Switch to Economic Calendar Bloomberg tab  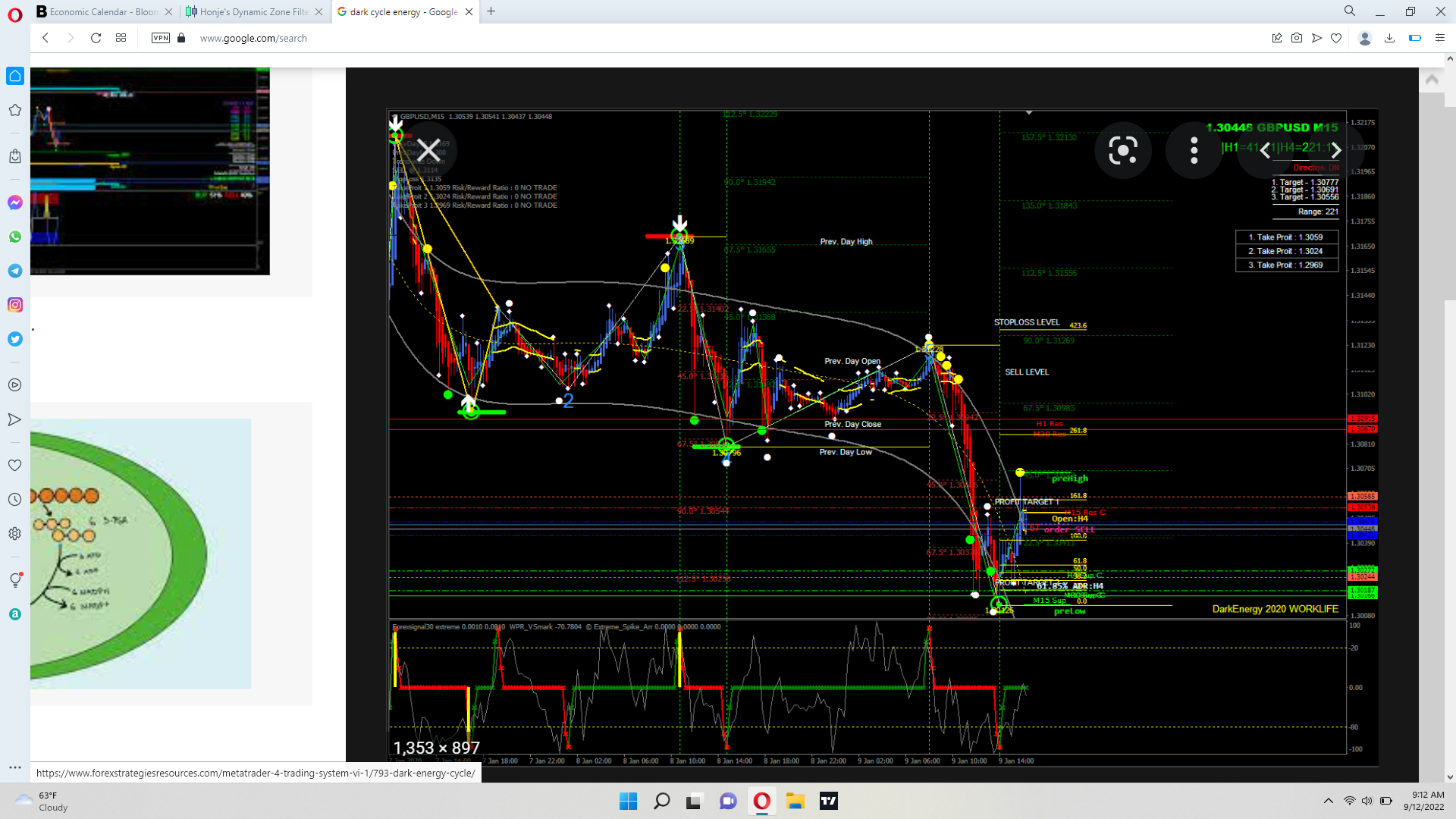point(102,11)
